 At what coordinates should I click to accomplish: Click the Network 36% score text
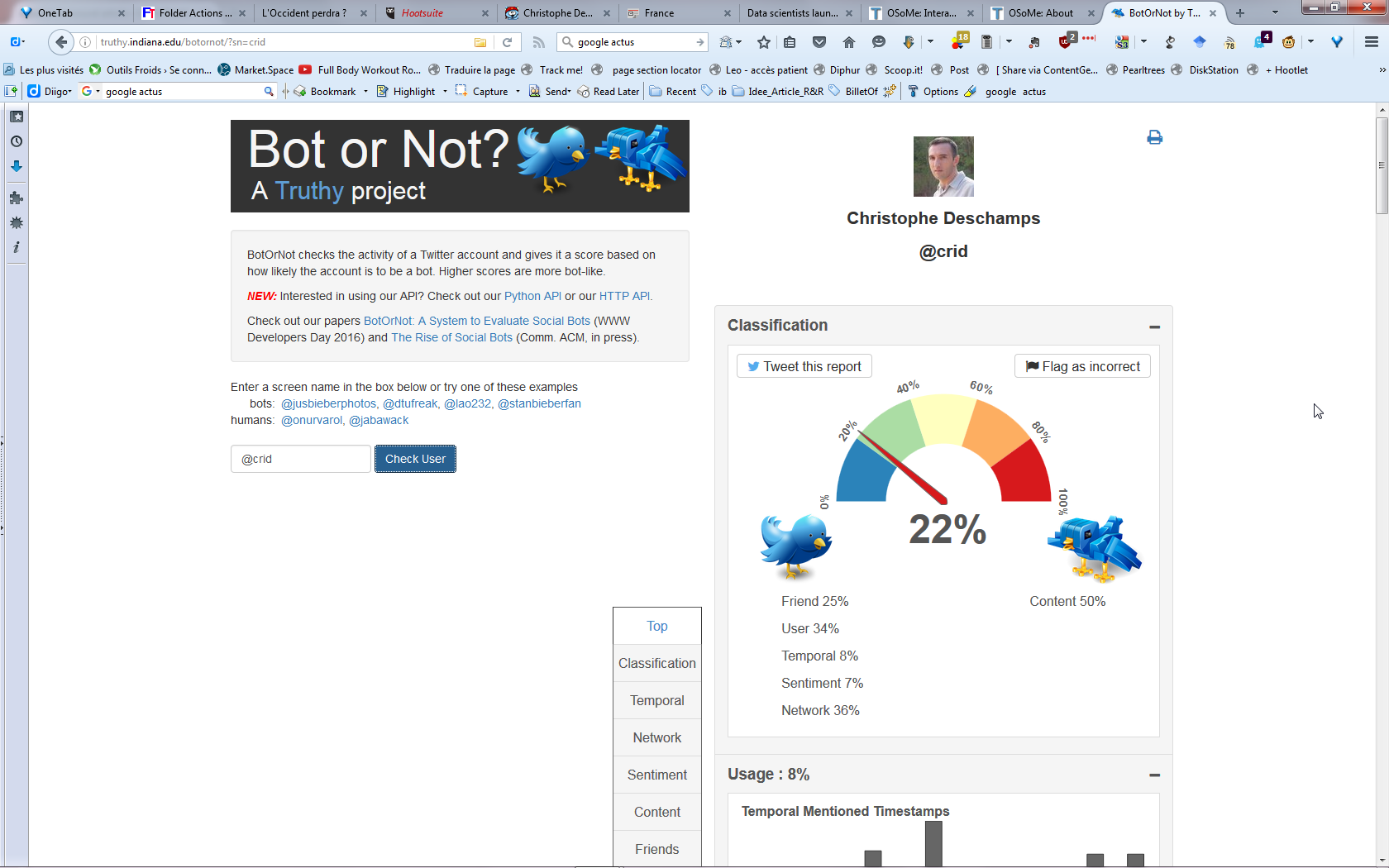pos(820,710)
